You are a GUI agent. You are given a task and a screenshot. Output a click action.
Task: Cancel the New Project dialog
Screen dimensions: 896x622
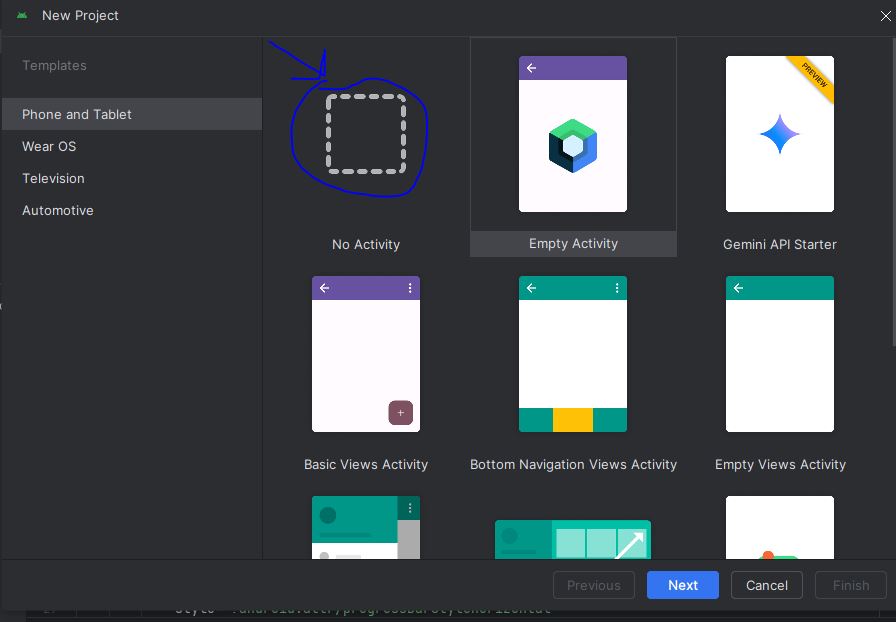click(767, 585)
